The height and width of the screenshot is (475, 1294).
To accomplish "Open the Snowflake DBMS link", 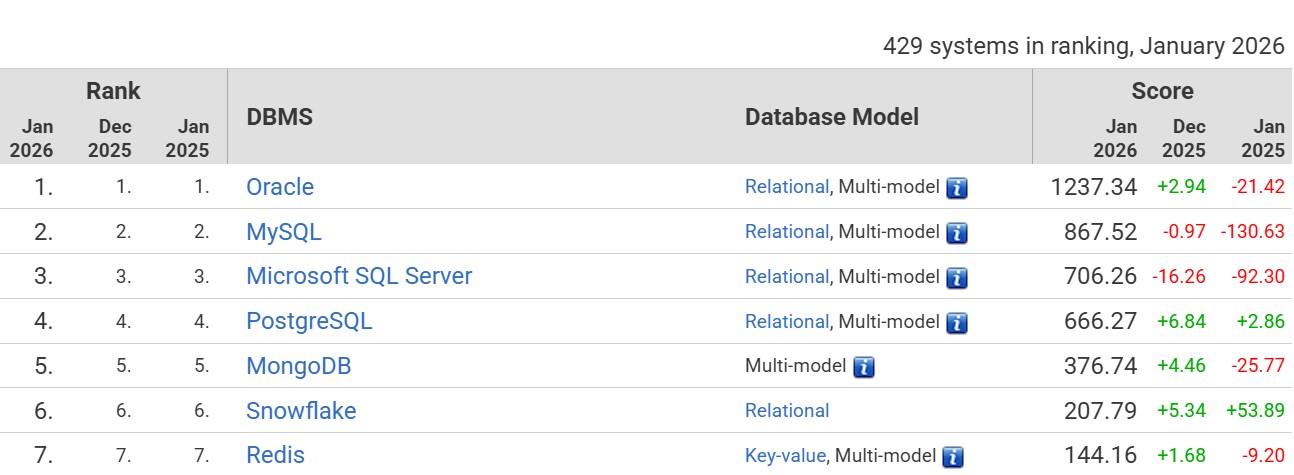I will point(301,411).
